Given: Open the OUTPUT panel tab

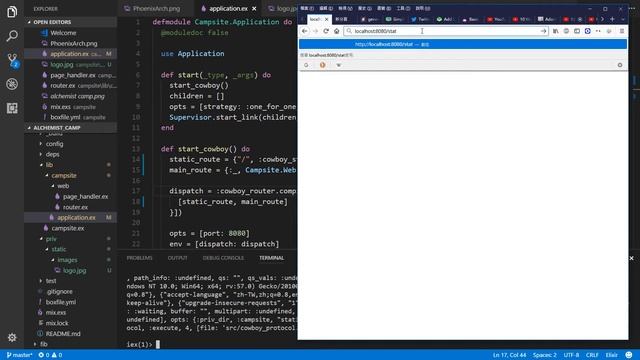Looking at the screenshot, I should [x=177, y=258].
